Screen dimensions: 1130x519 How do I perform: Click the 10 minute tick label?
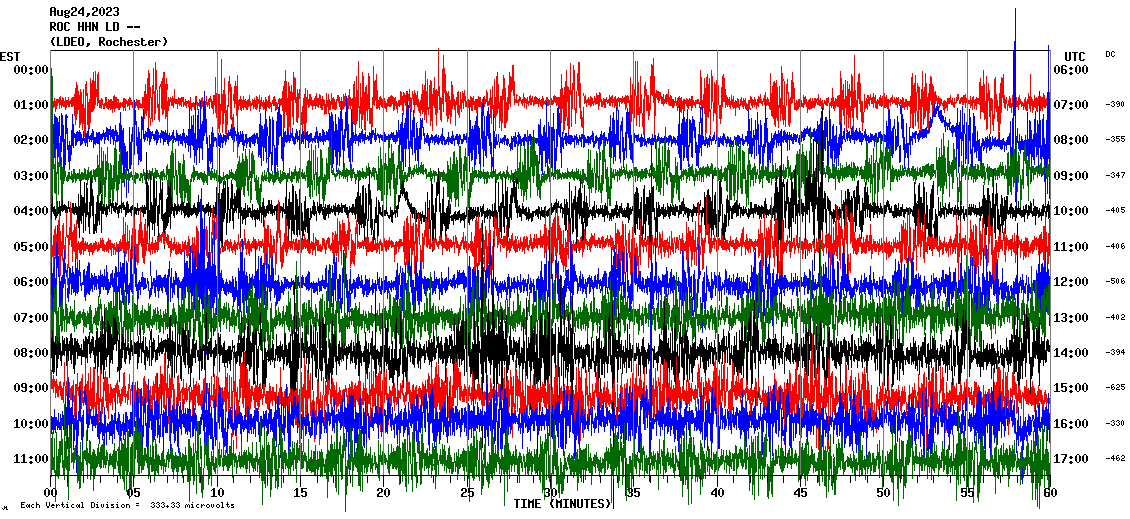click(217, 494)
